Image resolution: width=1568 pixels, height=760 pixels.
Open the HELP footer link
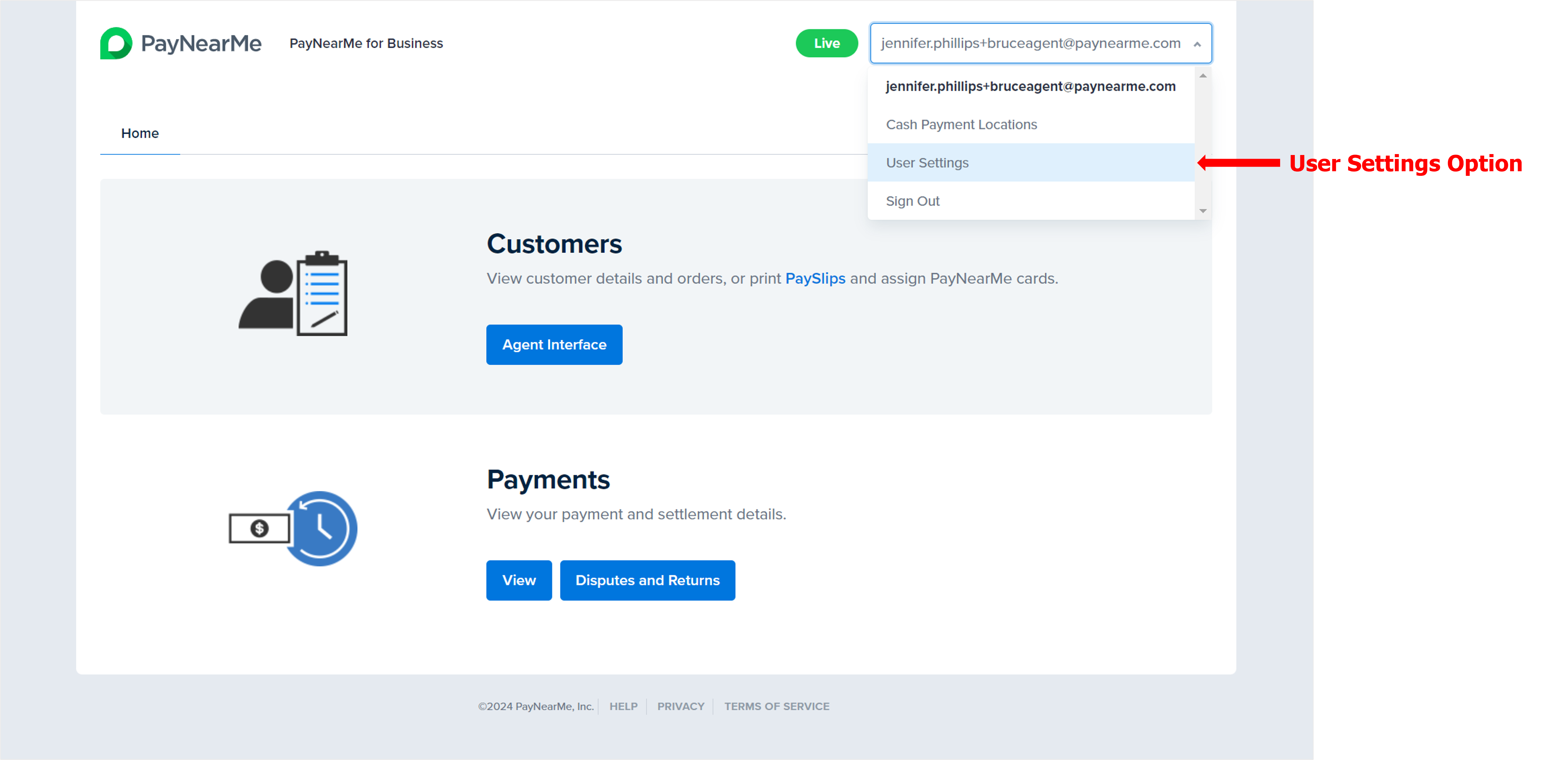coord(623,706)
